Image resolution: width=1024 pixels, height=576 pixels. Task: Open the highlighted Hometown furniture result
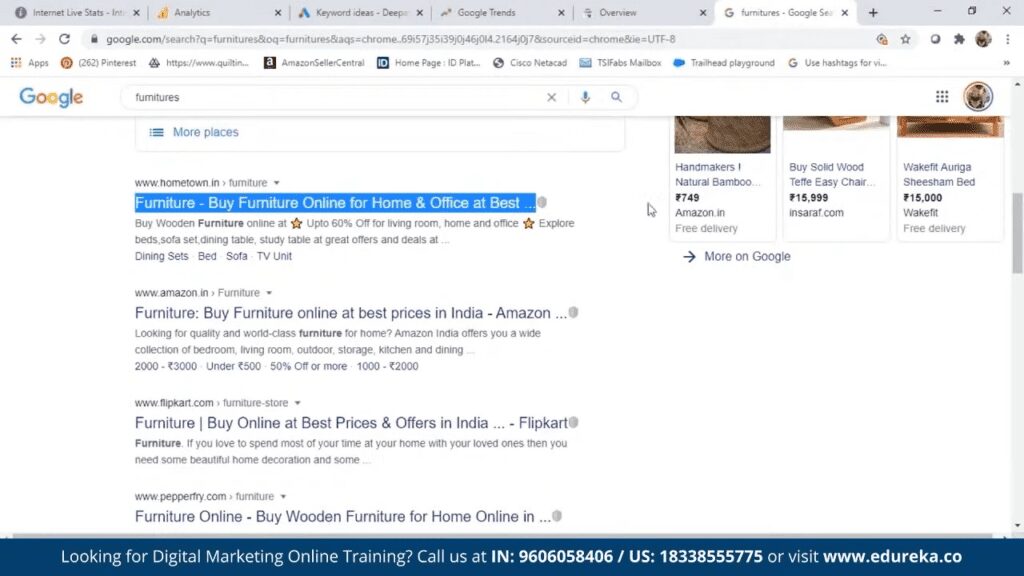(335, 203)
